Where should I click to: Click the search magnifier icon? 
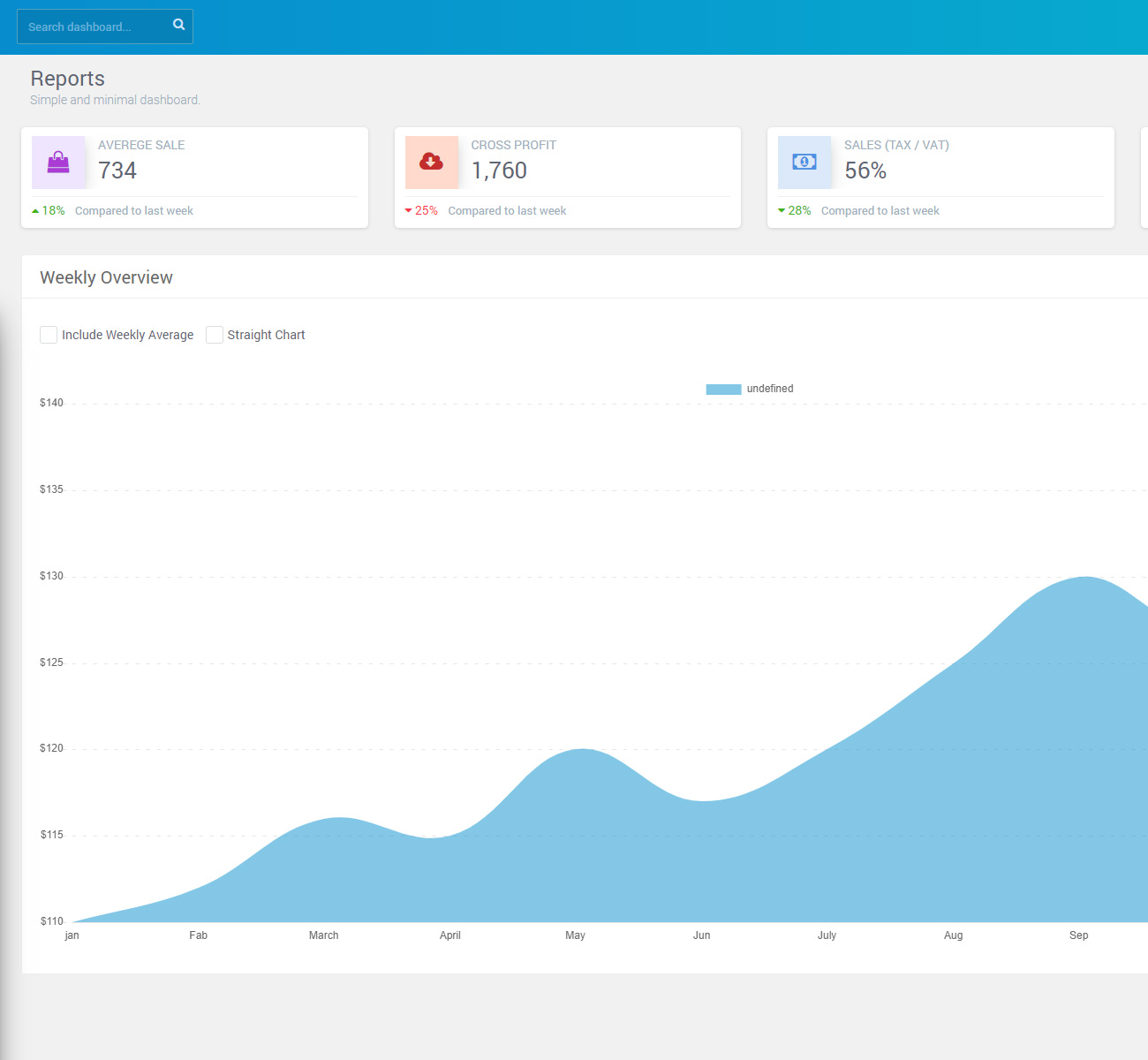pos(178,25)
